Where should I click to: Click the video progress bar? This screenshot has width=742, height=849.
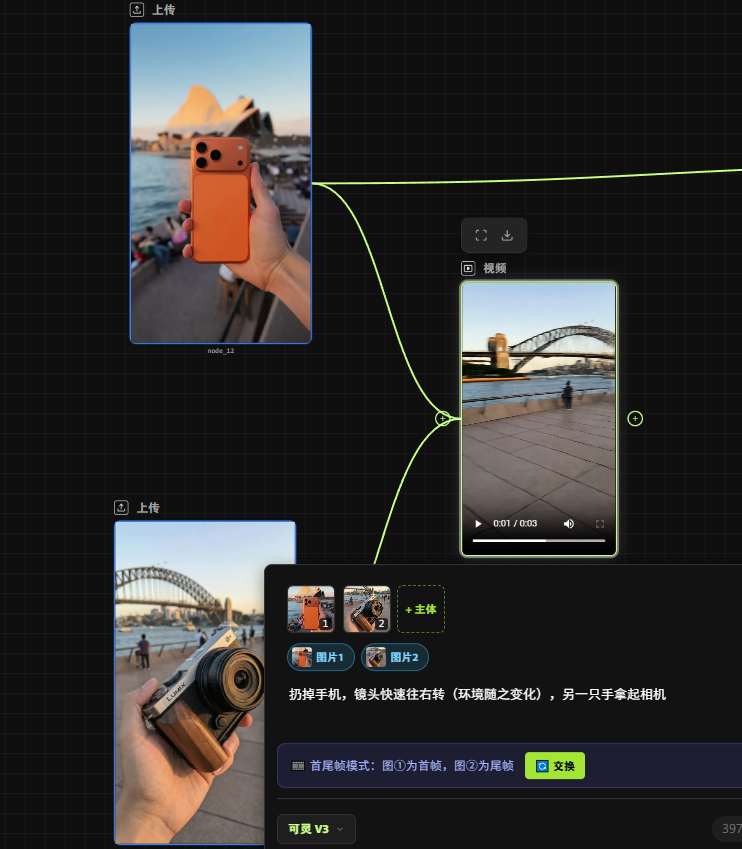(538, 540)
